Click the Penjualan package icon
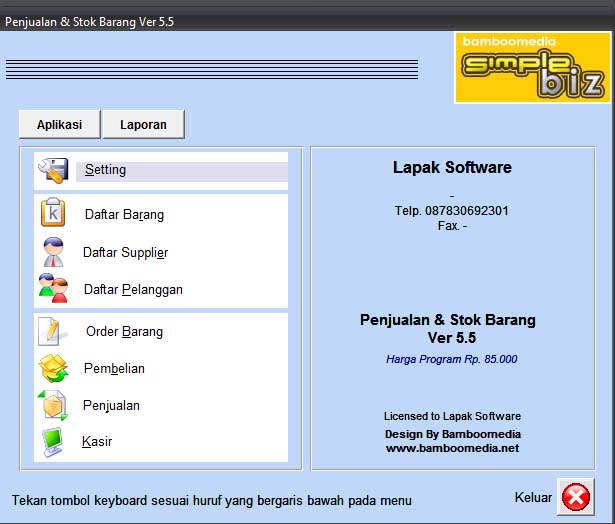Viewport: 615px width, 524px height. coord(53,405)
